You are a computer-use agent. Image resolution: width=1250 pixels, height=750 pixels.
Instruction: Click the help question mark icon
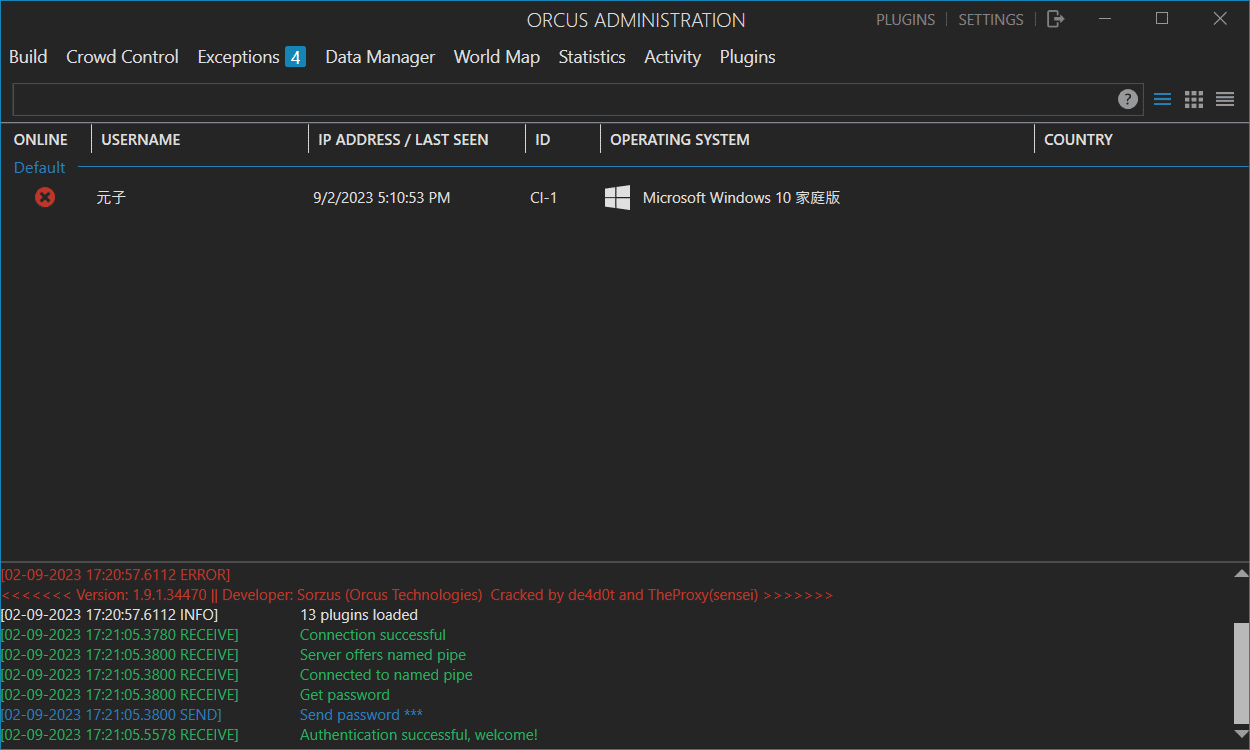click(x=1127, y=99)
